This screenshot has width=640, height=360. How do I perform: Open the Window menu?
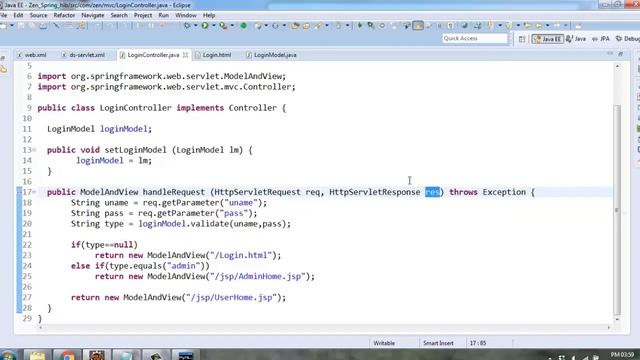[x=186, y=15]
